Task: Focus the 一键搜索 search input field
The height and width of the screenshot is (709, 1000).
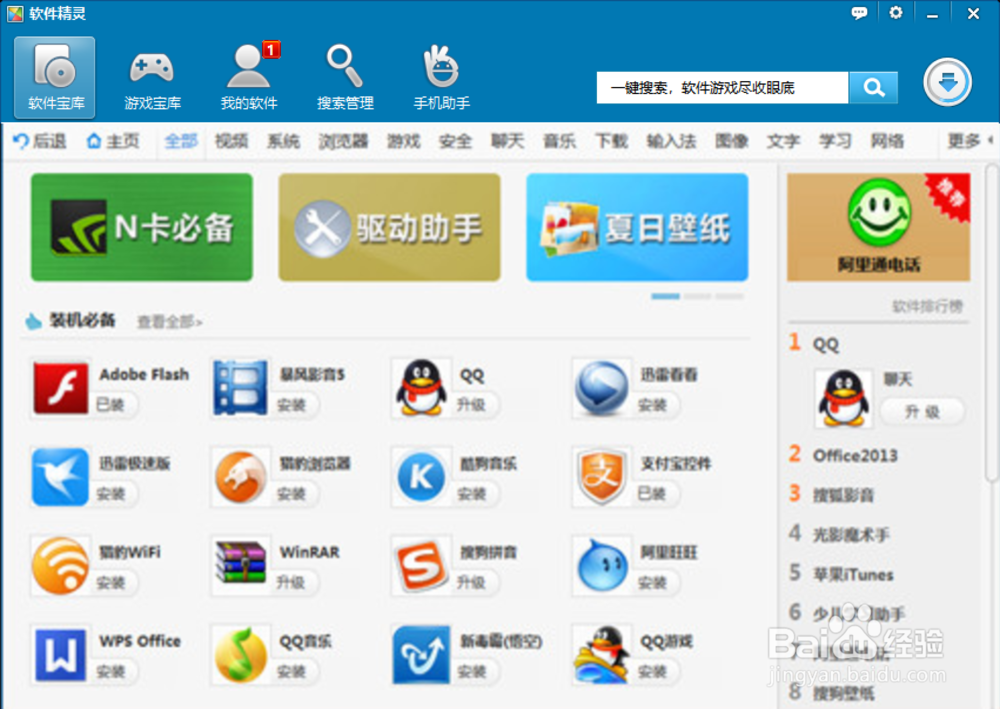Action: [x=722, y=87]
